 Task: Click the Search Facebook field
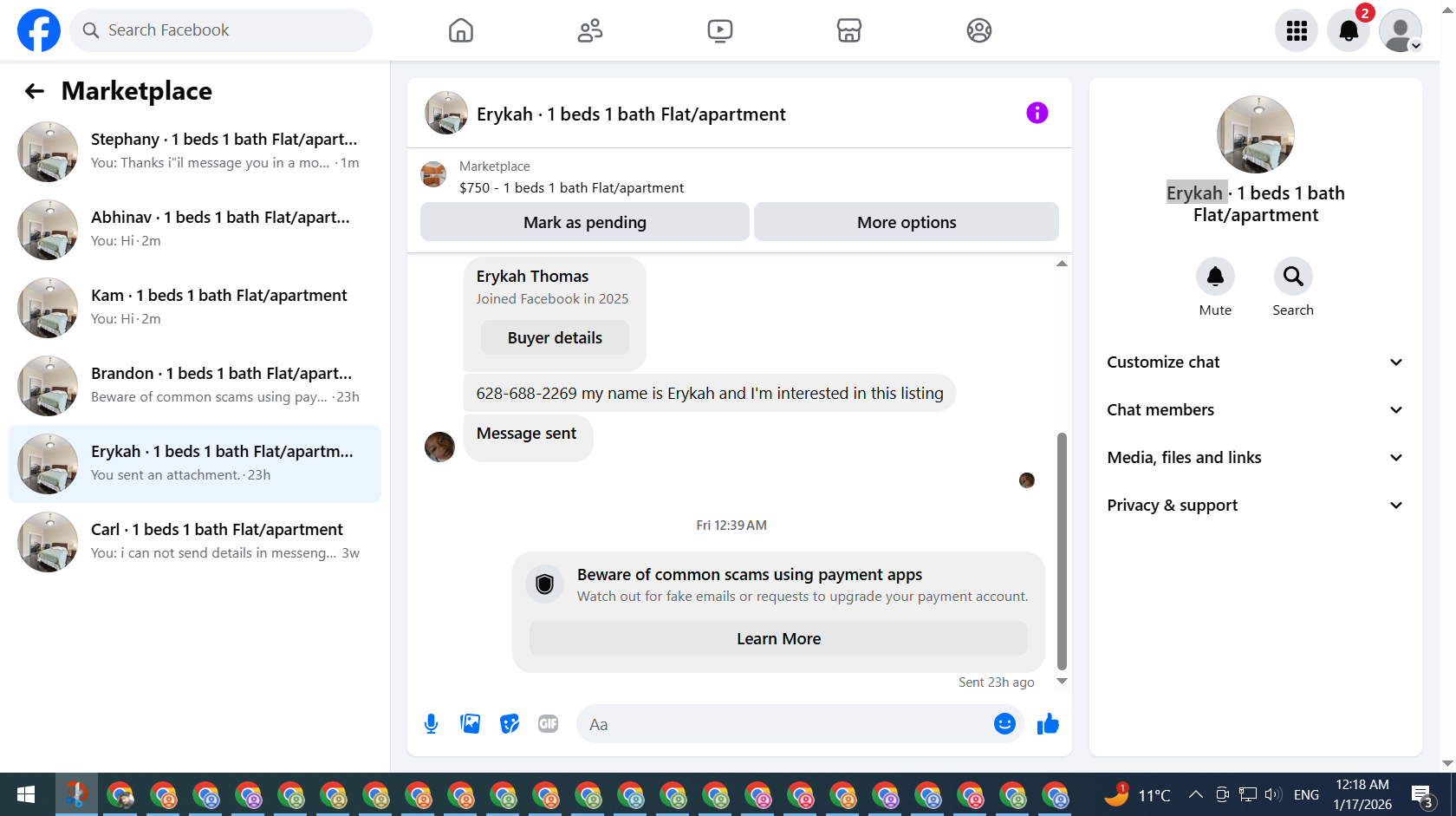click(221, 30)
